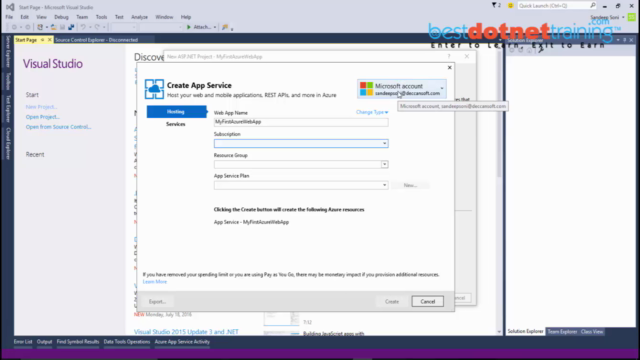Open the Find Symbol Results tab

pyautogui.click(x=78, y=342)
